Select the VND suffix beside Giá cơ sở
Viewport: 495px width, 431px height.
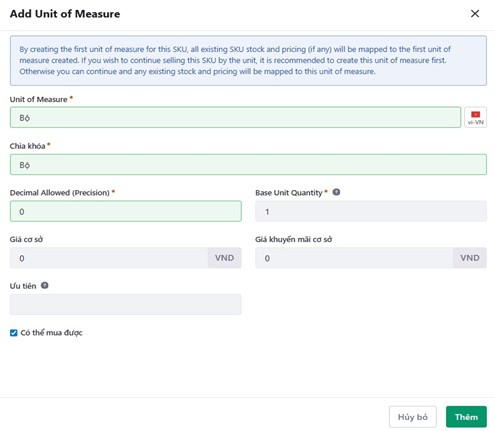click(225, 258)
